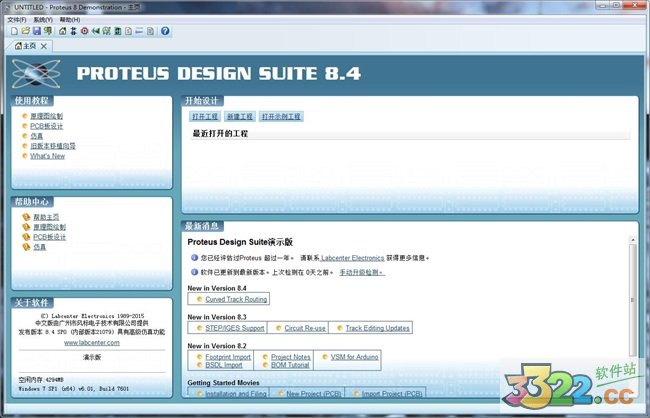Click the 新建工程 button
Image resolution: width=650 pixels, height=418 pixels.
pyautogui.click(x=240, y=117)
